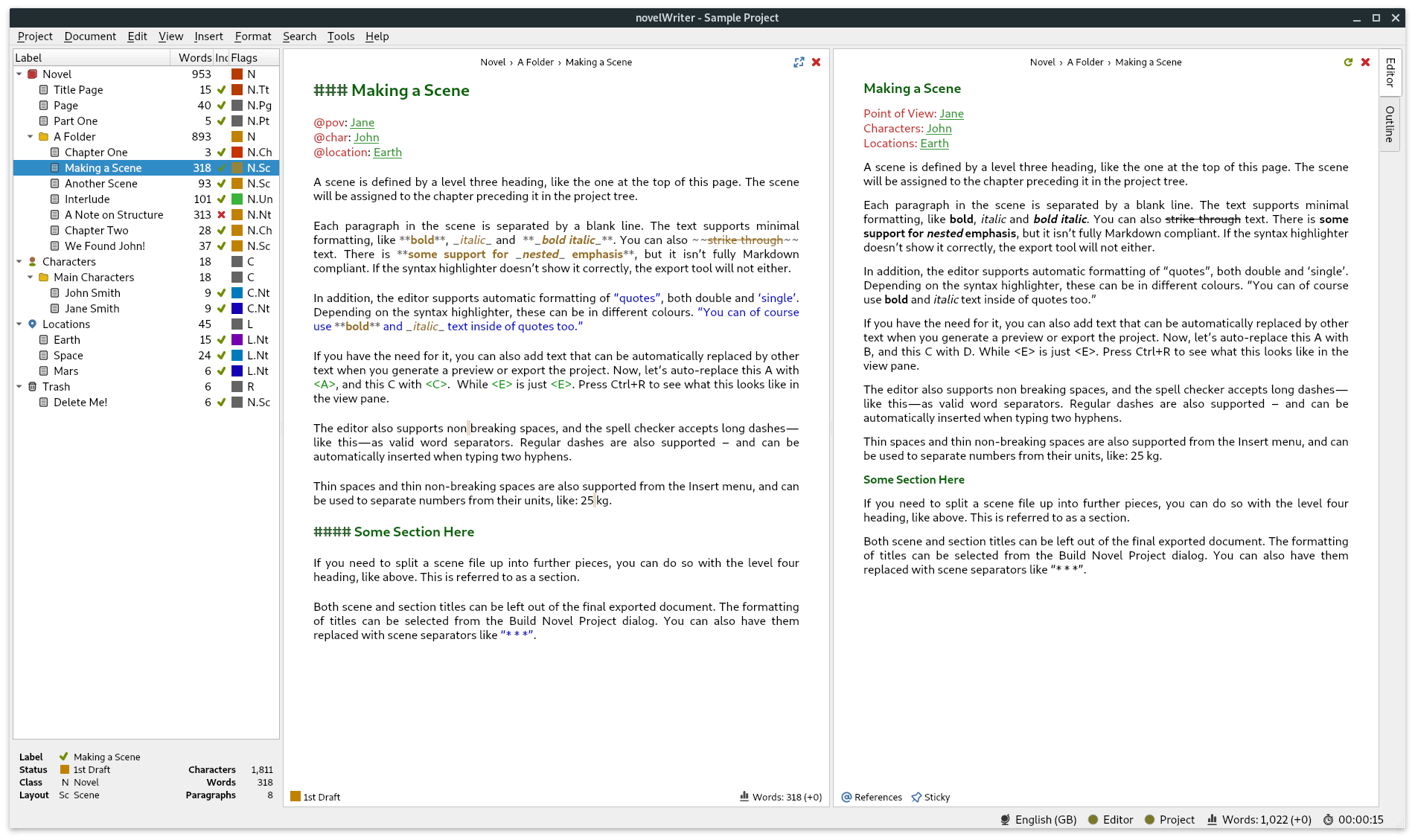Collapse the A Folder tree node
The image size is (1415, 840).
pyautogui.click(x=31, y=137)
